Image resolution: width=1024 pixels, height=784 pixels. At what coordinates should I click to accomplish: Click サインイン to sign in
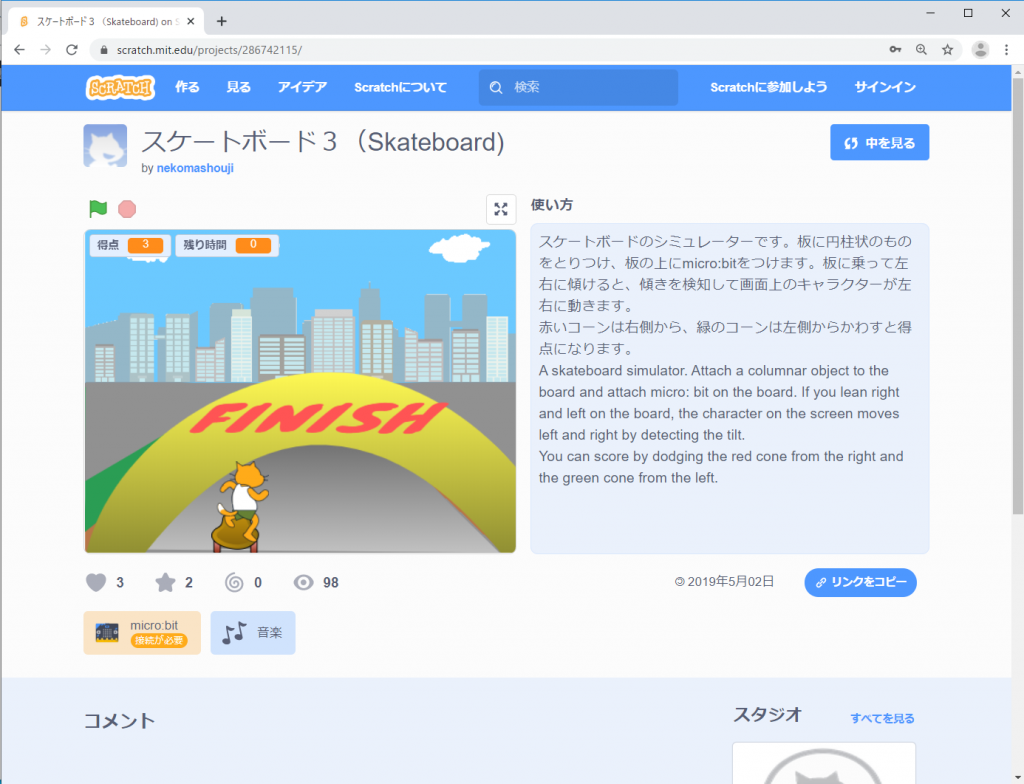884,87
